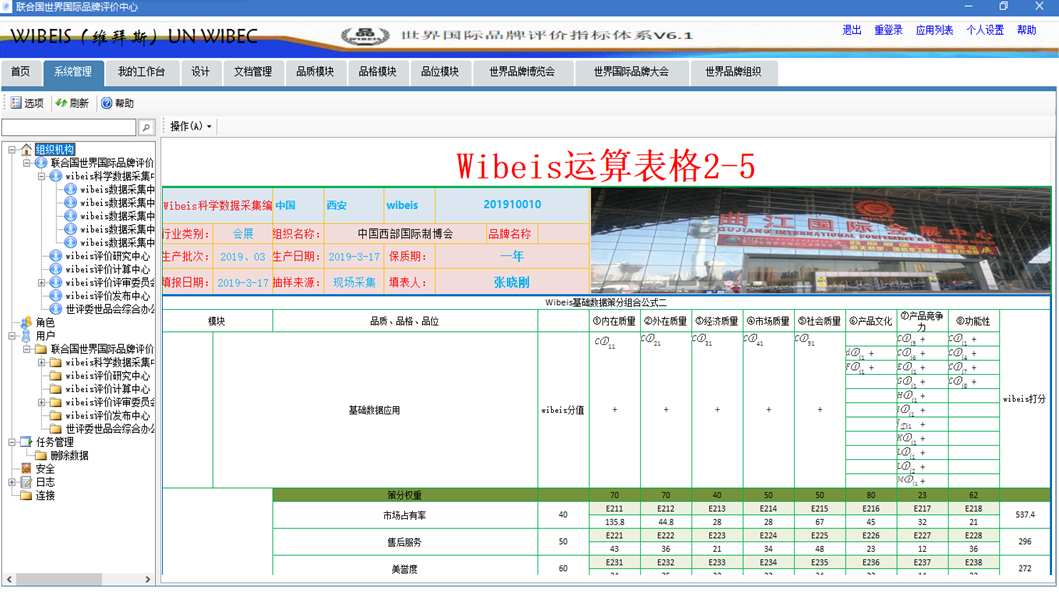The width and height of the screenshot is (1059, 592).
Task: Click the folder icon of wibeis评价发布中心 under 用户
Action: [x=56, y=415]
